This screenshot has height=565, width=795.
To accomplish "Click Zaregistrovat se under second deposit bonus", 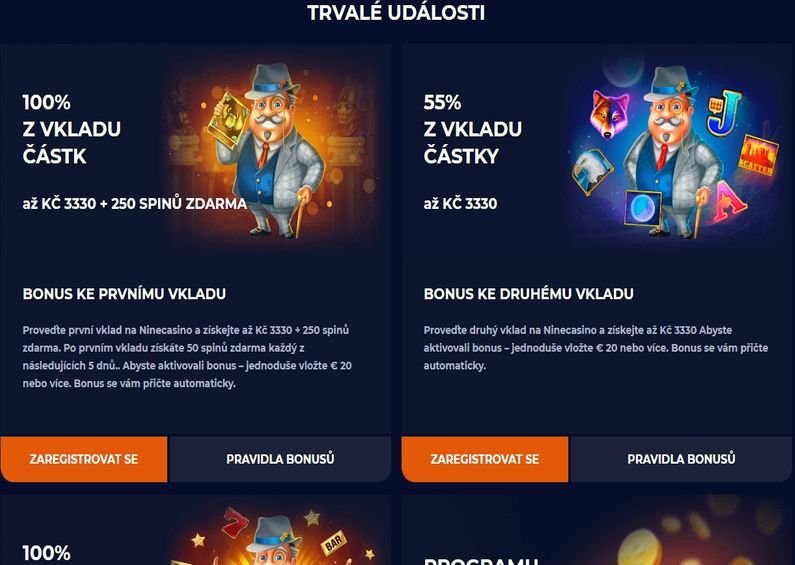I will [x=485, y=459].
